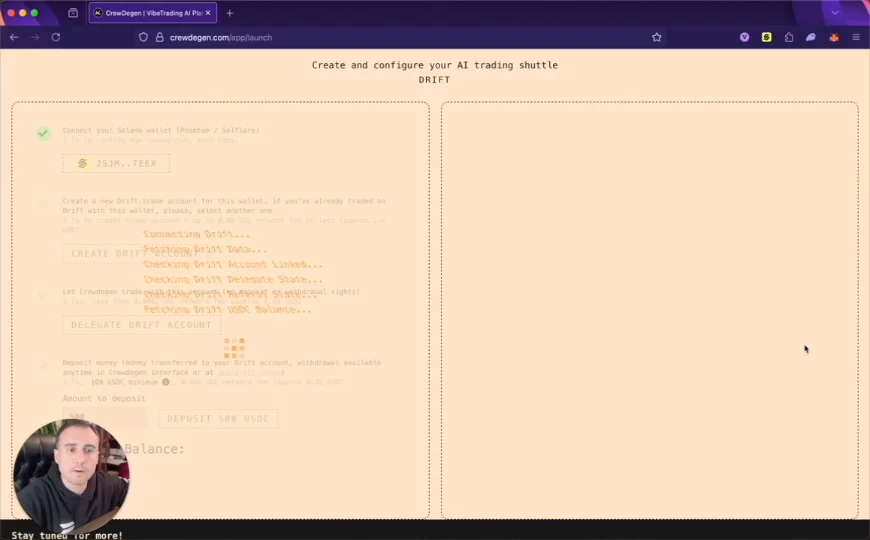Viewport: 870px width, 540px height.
Task: Reload the CrewDegen page
Action: point(56,37)
